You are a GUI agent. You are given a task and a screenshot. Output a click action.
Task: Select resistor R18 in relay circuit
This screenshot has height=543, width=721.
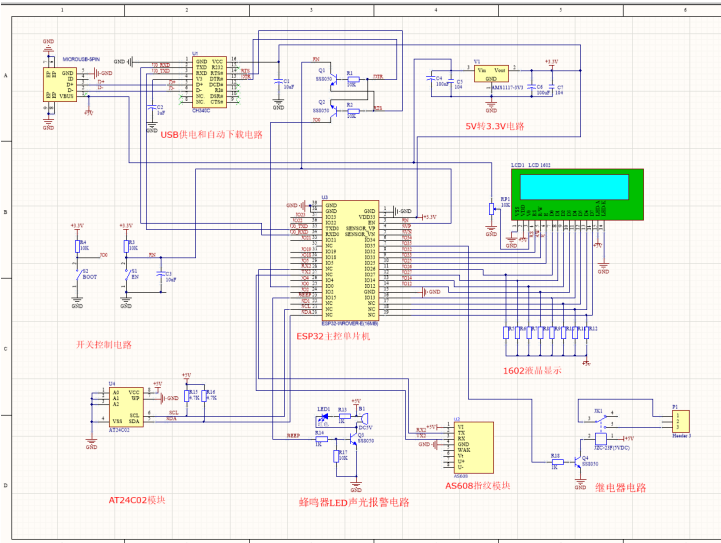pos(557,462)
